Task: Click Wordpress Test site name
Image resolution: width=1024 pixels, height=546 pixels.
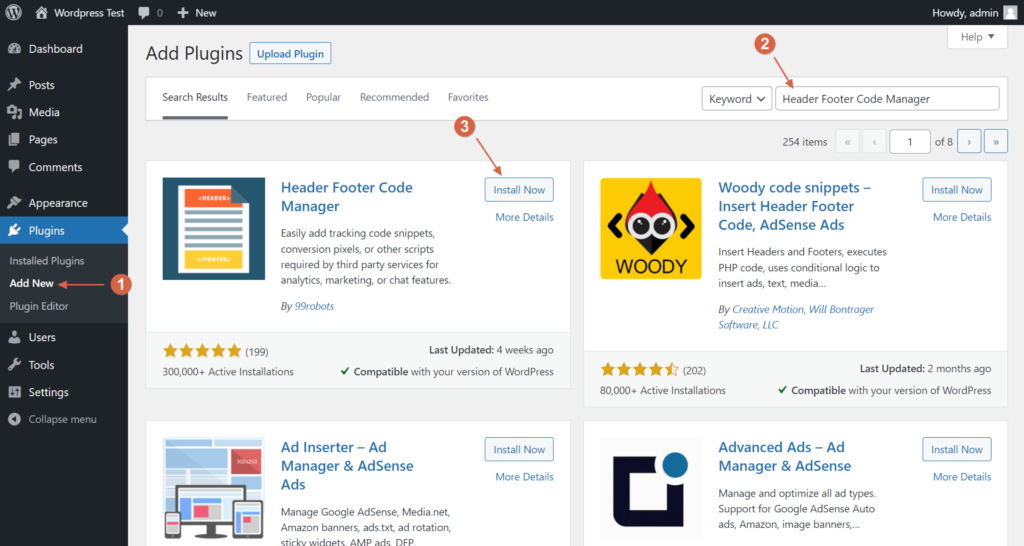Action: click(89, 12)
